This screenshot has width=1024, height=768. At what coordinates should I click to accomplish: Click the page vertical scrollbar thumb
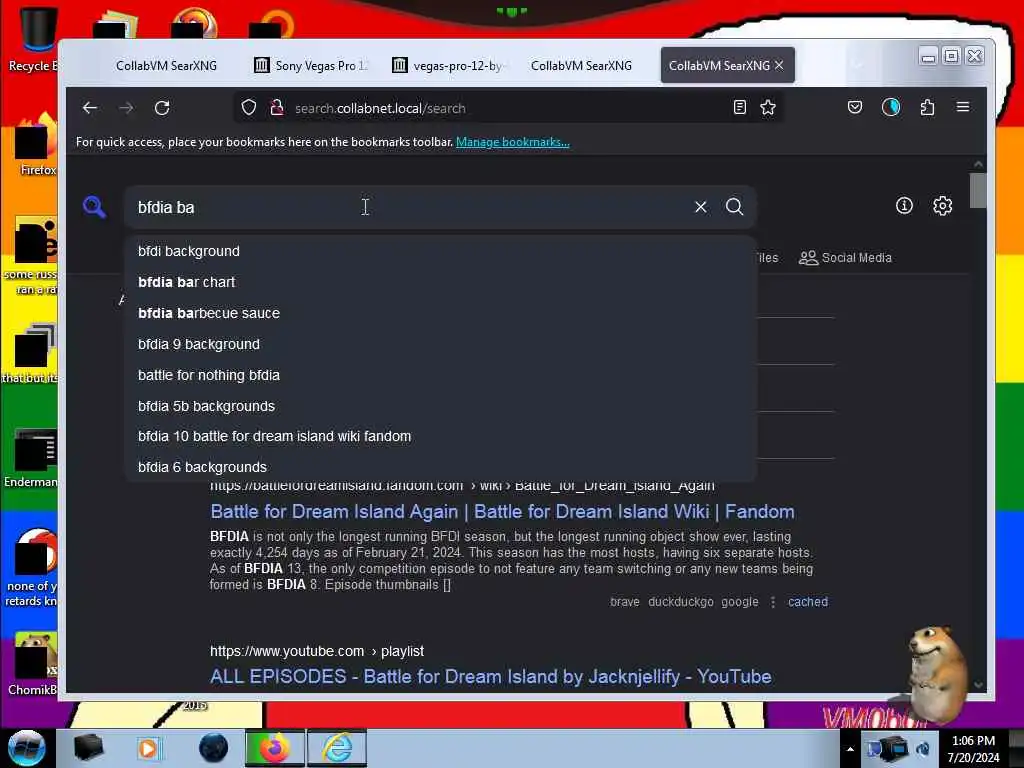click(x=978, y=190)
